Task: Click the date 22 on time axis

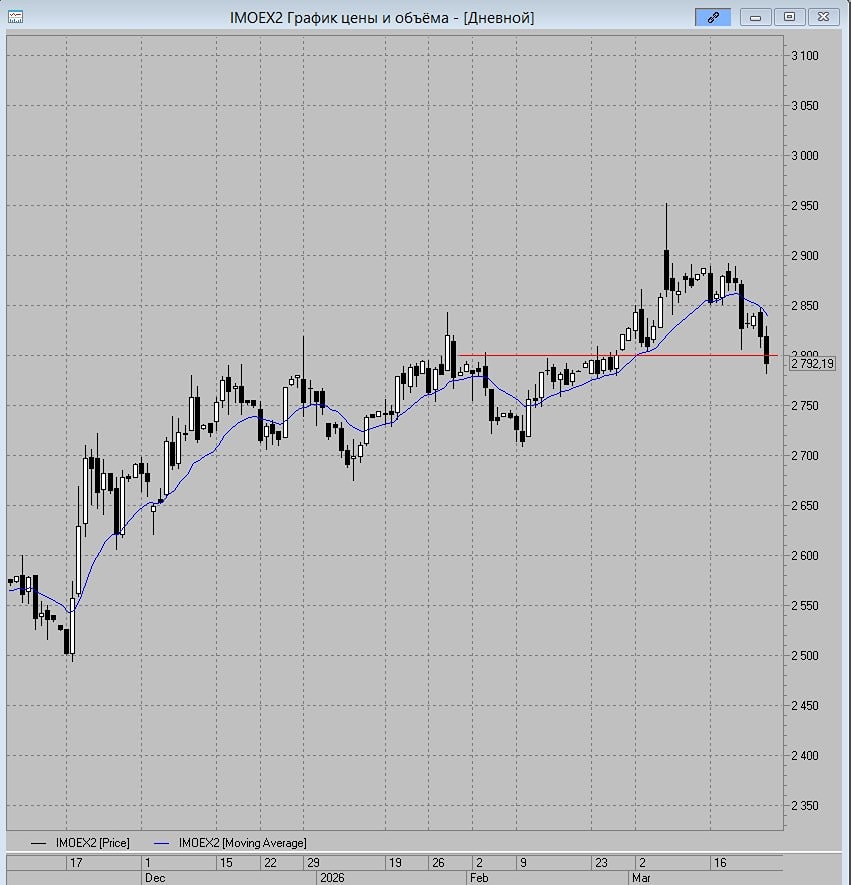Action: [x=270, y=862]
